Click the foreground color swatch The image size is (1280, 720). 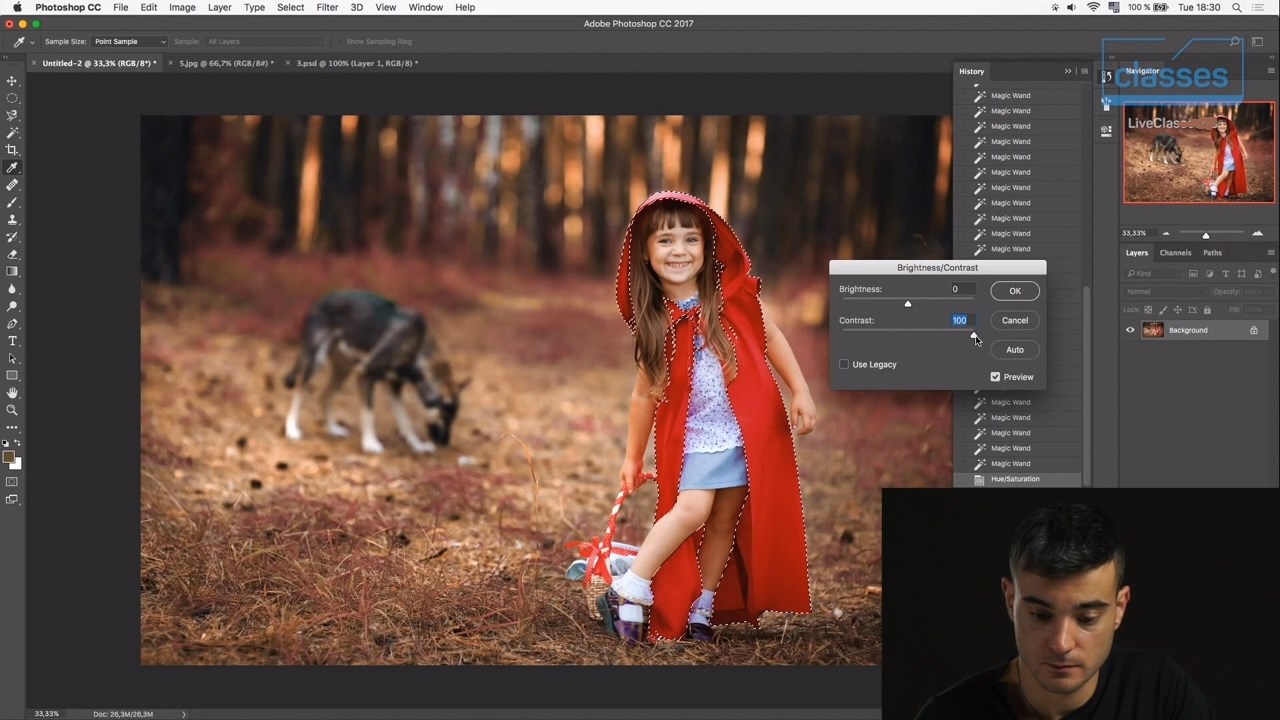pyautogui.click(x=8, y=457)
